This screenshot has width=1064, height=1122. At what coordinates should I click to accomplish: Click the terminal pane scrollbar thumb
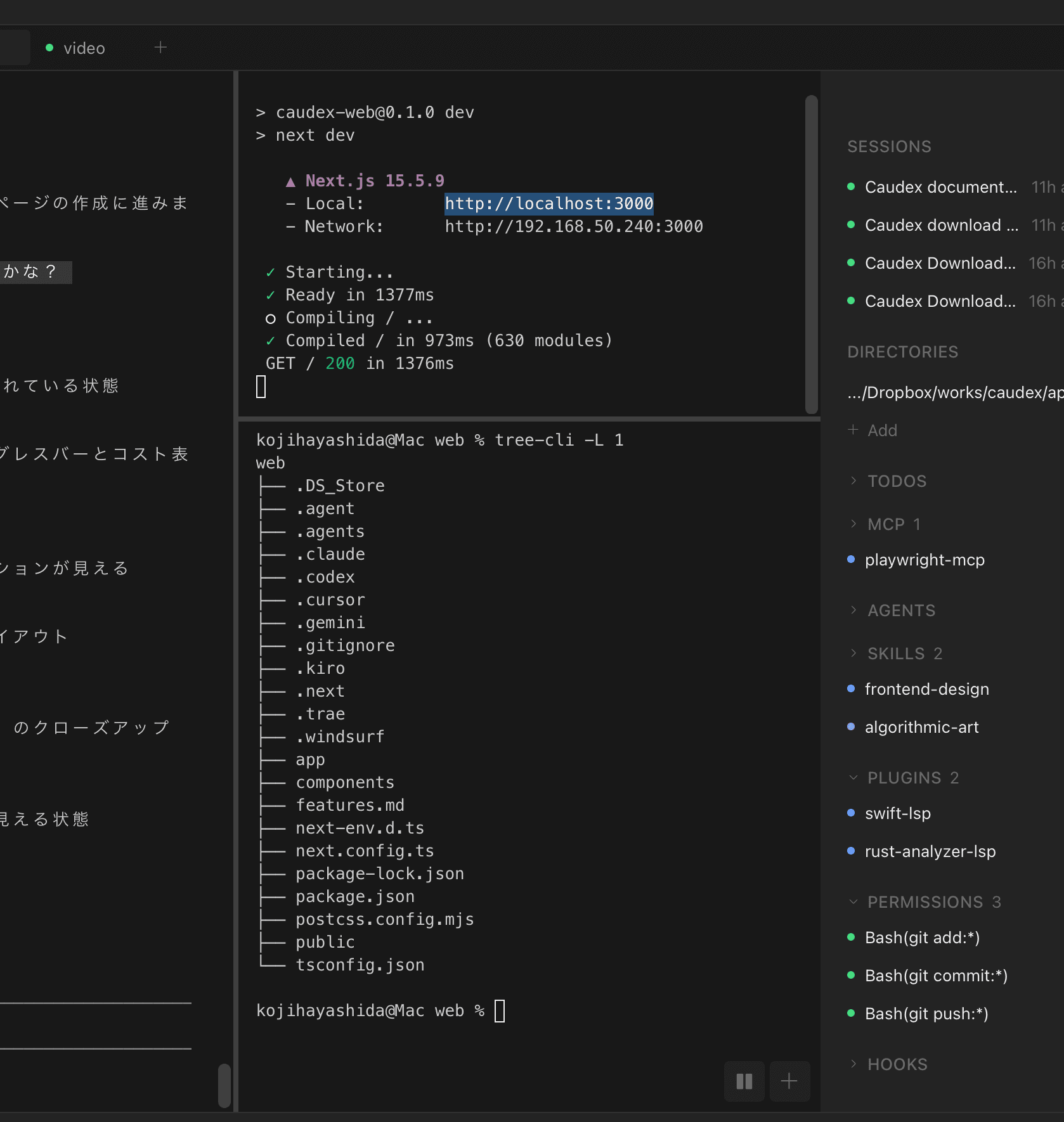coord(810,254)
